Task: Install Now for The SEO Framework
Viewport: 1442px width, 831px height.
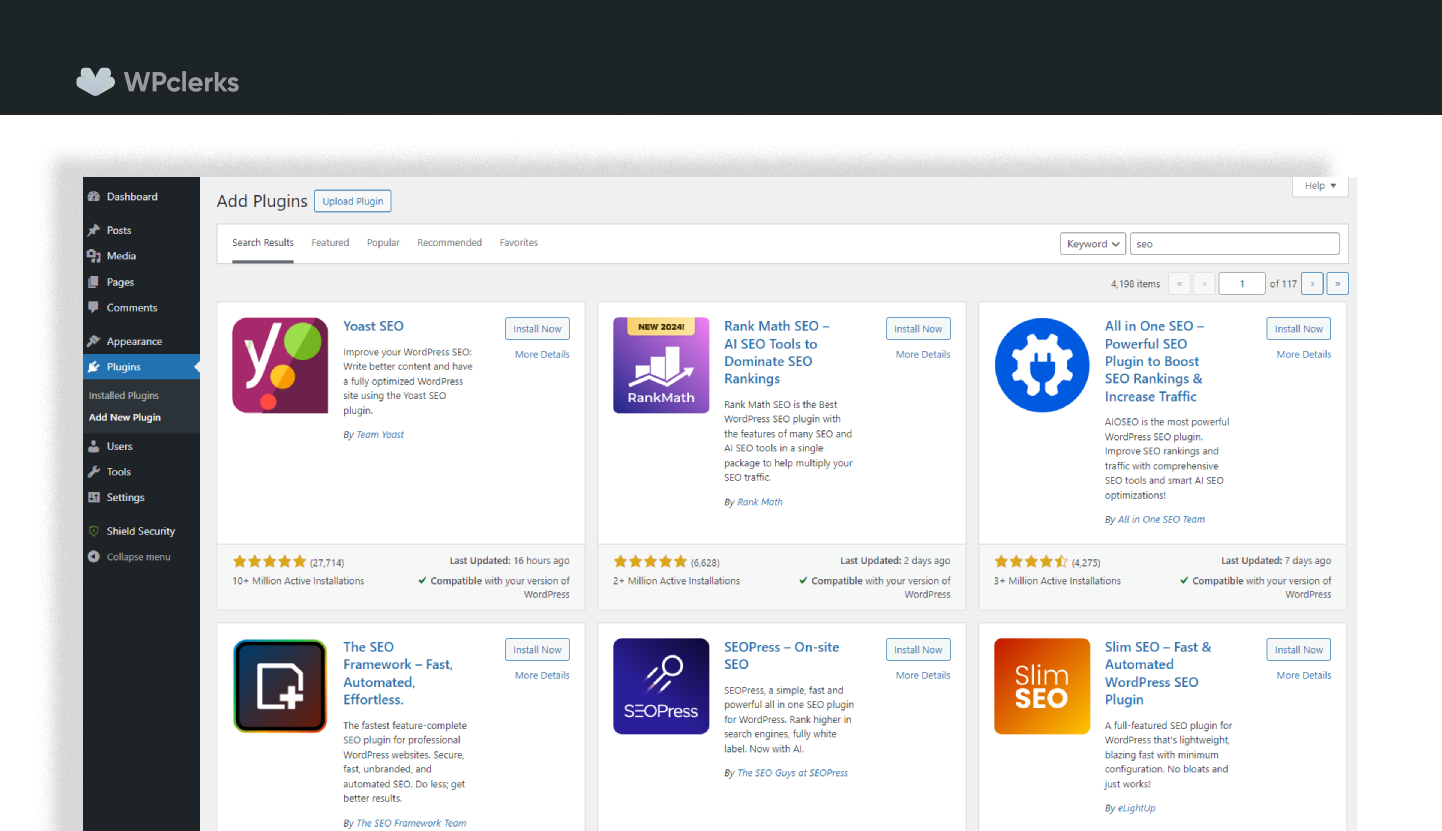Action: [x=537, y=650]
